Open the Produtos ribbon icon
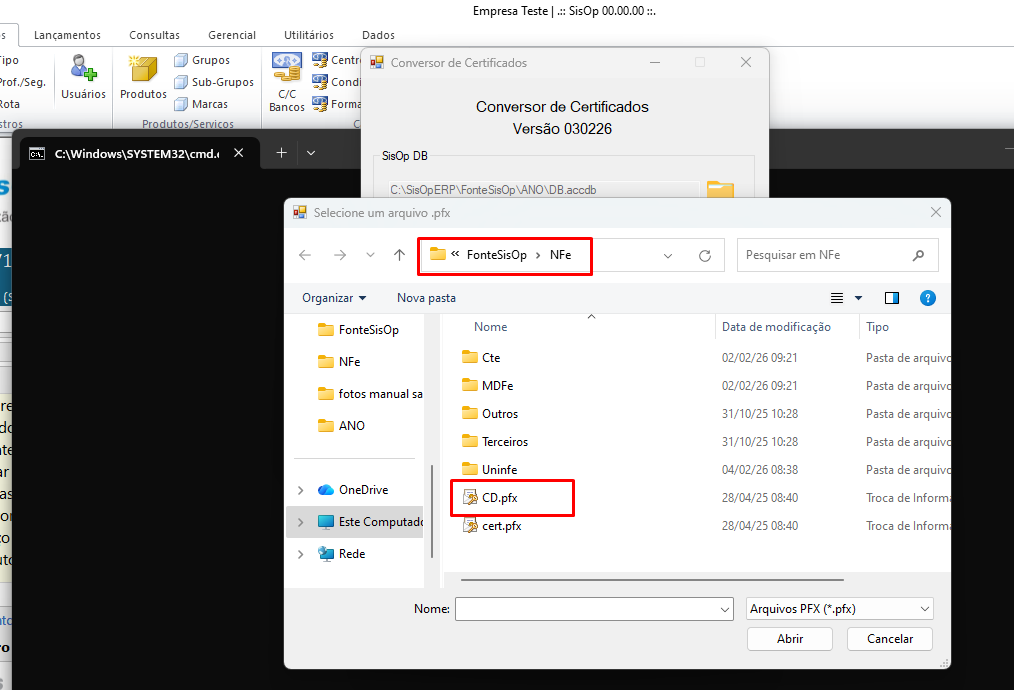Viewport: 1014px width, 690px height. coord(143,77)
